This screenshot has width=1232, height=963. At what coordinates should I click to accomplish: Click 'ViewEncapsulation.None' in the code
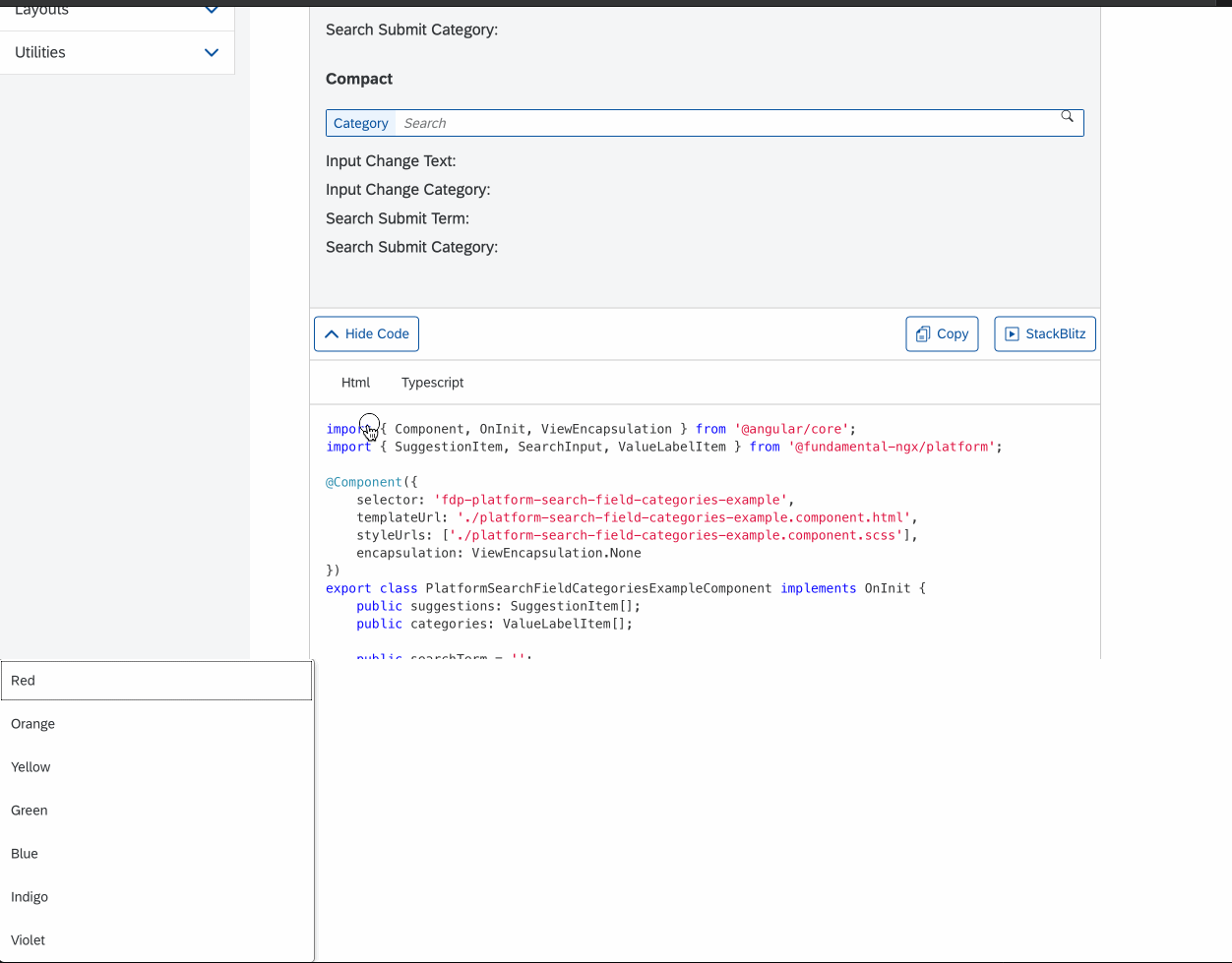point(556,553)
